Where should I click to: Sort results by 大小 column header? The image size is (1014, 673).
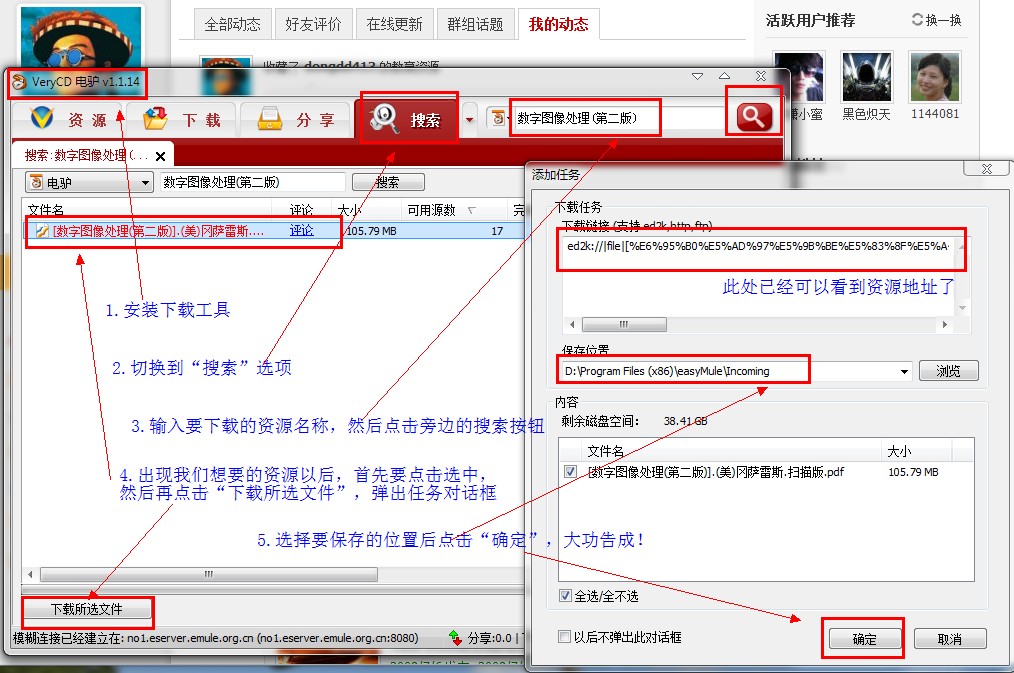350,209
